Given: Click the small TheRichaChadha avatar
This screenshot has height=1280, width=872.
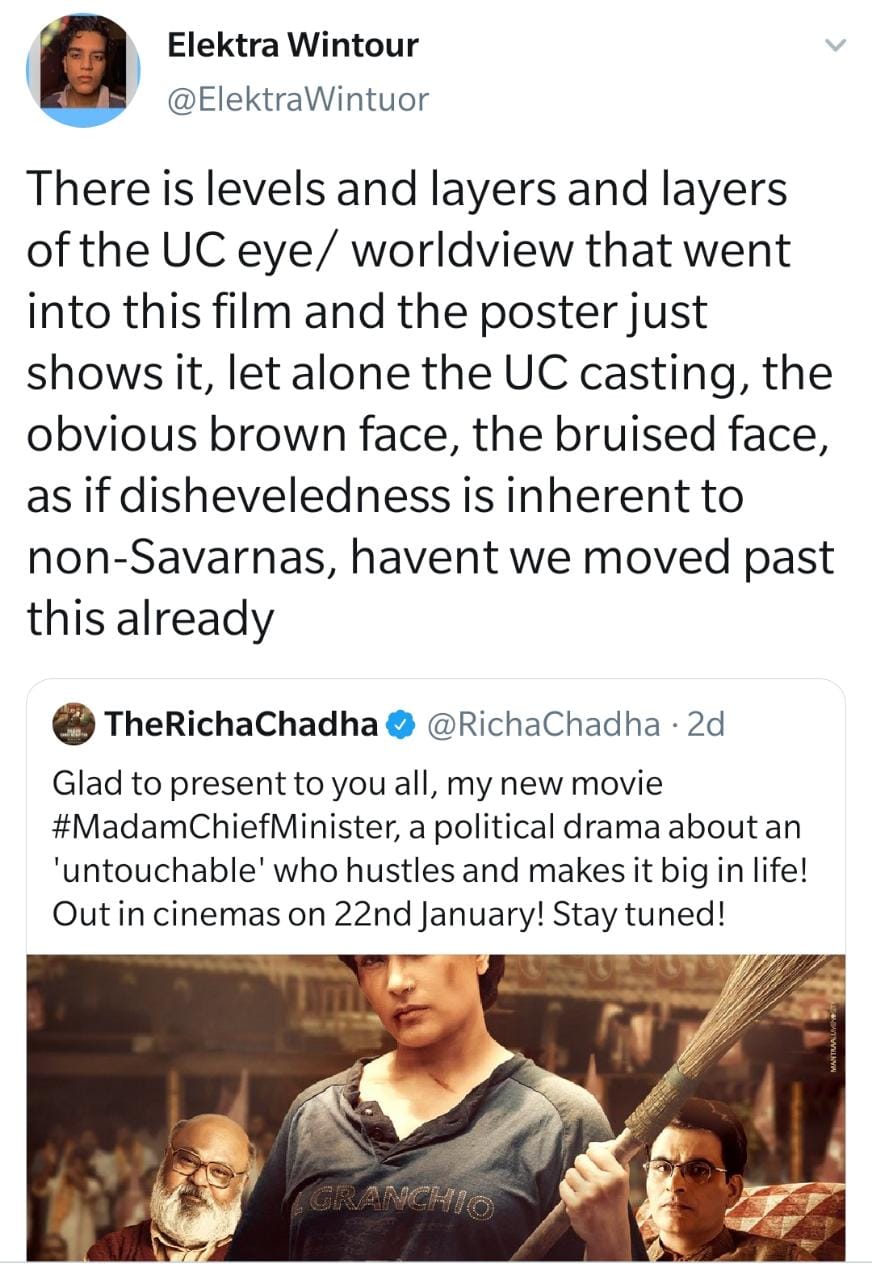Looking at the screenshot, I should [x=74, y=723].
